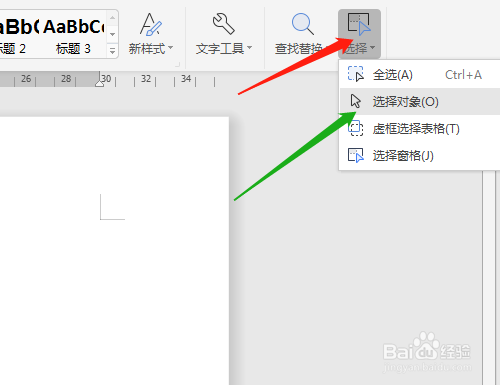Image resolution: width=500 pixels, height=385 pixels.
Task: Click the vertical scrollbar on the right
Action: [x=489, y=277]
